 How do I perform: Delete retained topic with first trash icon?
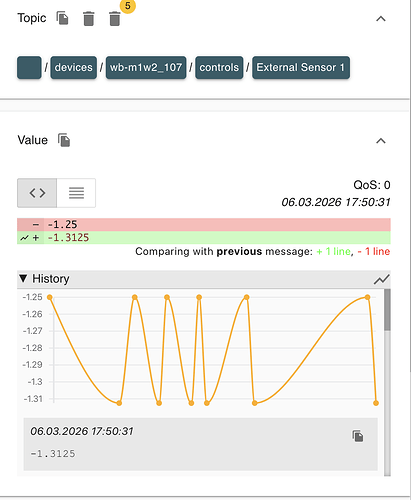89,19
